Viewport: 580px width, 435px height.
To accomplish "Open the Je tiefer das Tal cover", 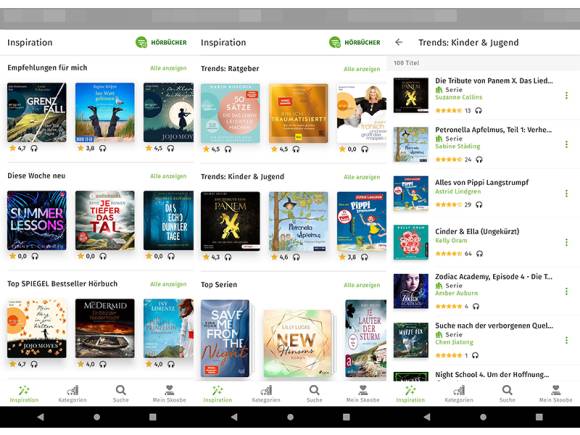I will [x=105, y=220].
